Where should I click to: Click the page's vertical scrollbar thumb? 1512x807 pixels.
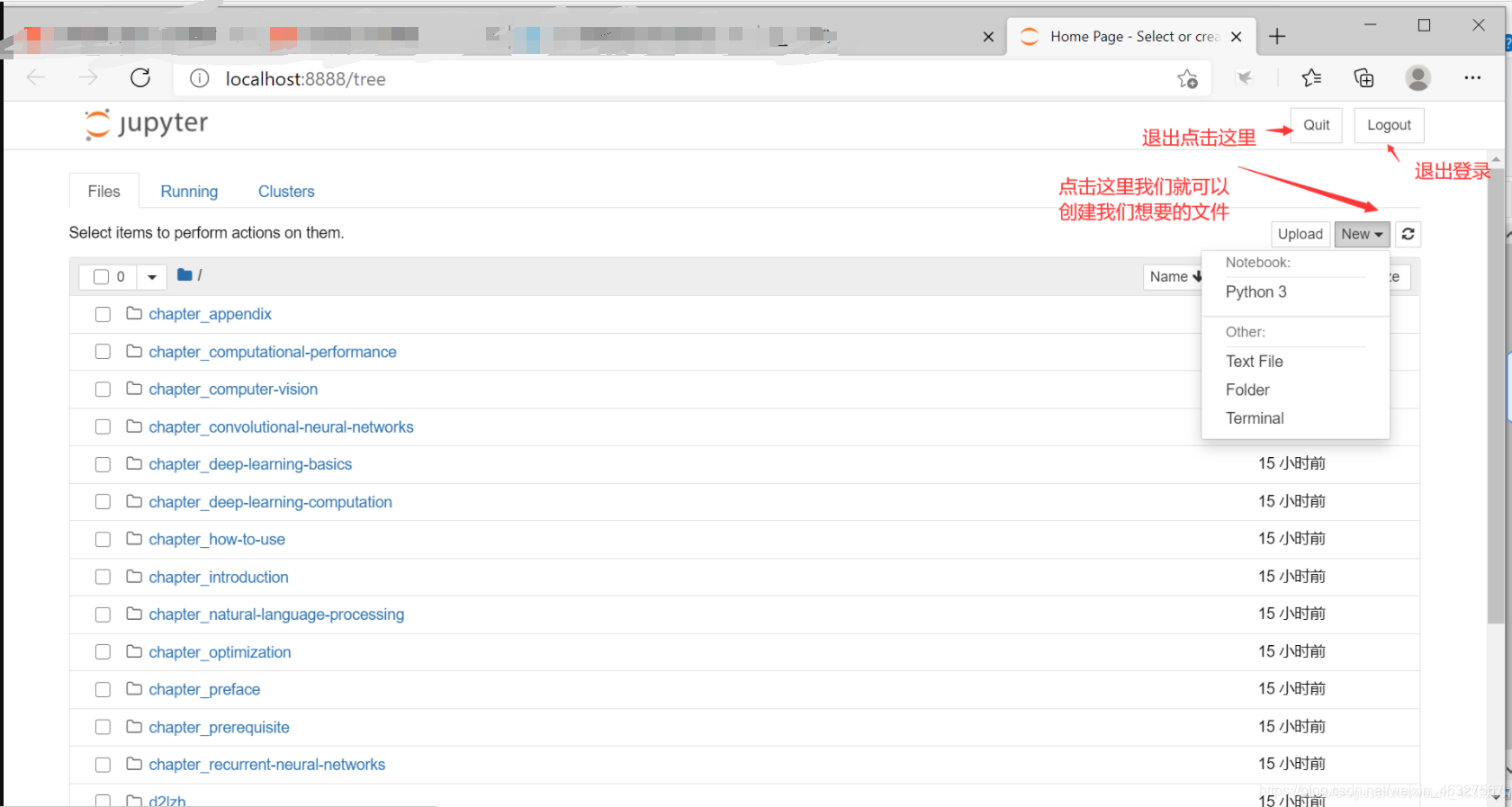pyautogui.click(x=1496, y=396)
